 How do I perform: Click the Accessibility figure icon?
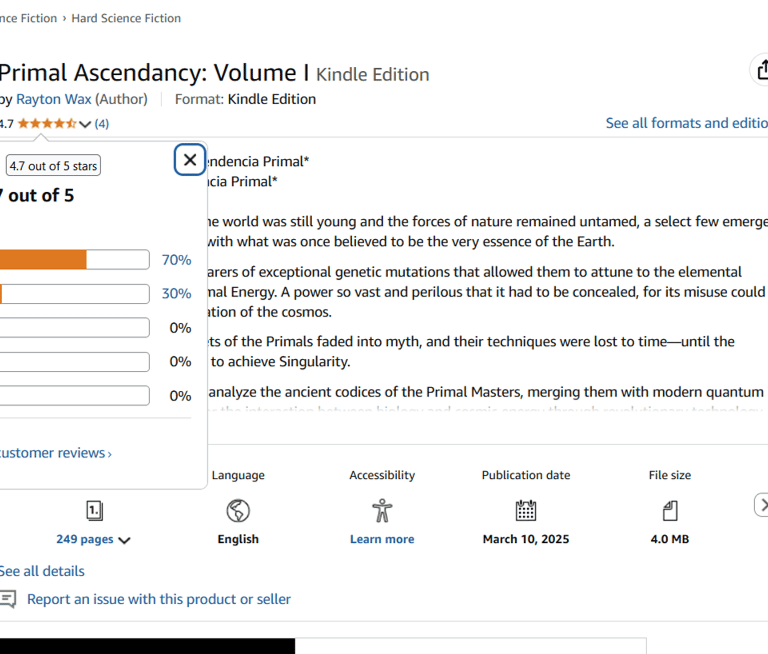pos(381,511)
